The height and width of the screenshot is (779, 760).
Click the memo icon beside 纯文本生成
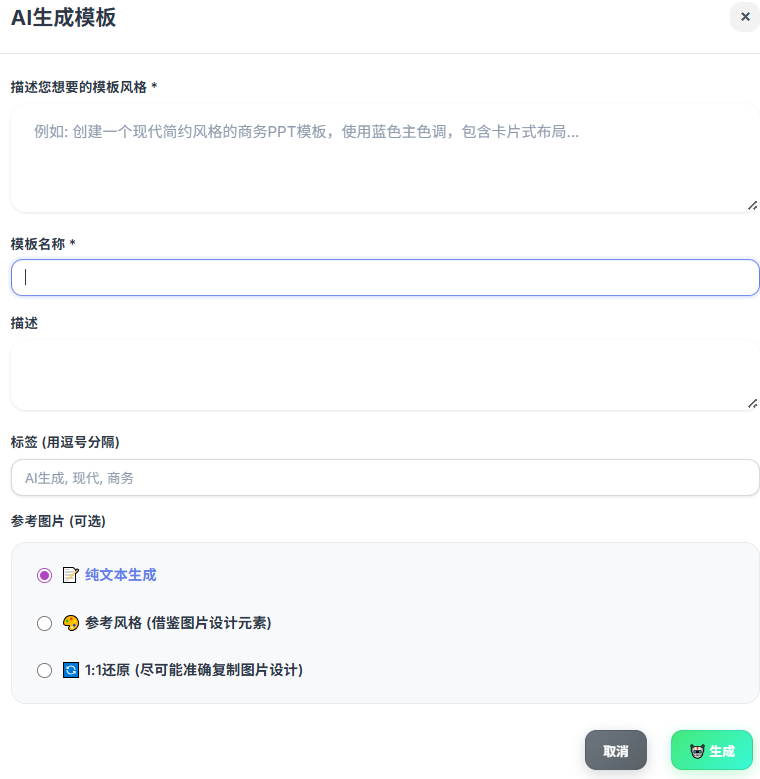pyautogui.click(x=71, y=575)
